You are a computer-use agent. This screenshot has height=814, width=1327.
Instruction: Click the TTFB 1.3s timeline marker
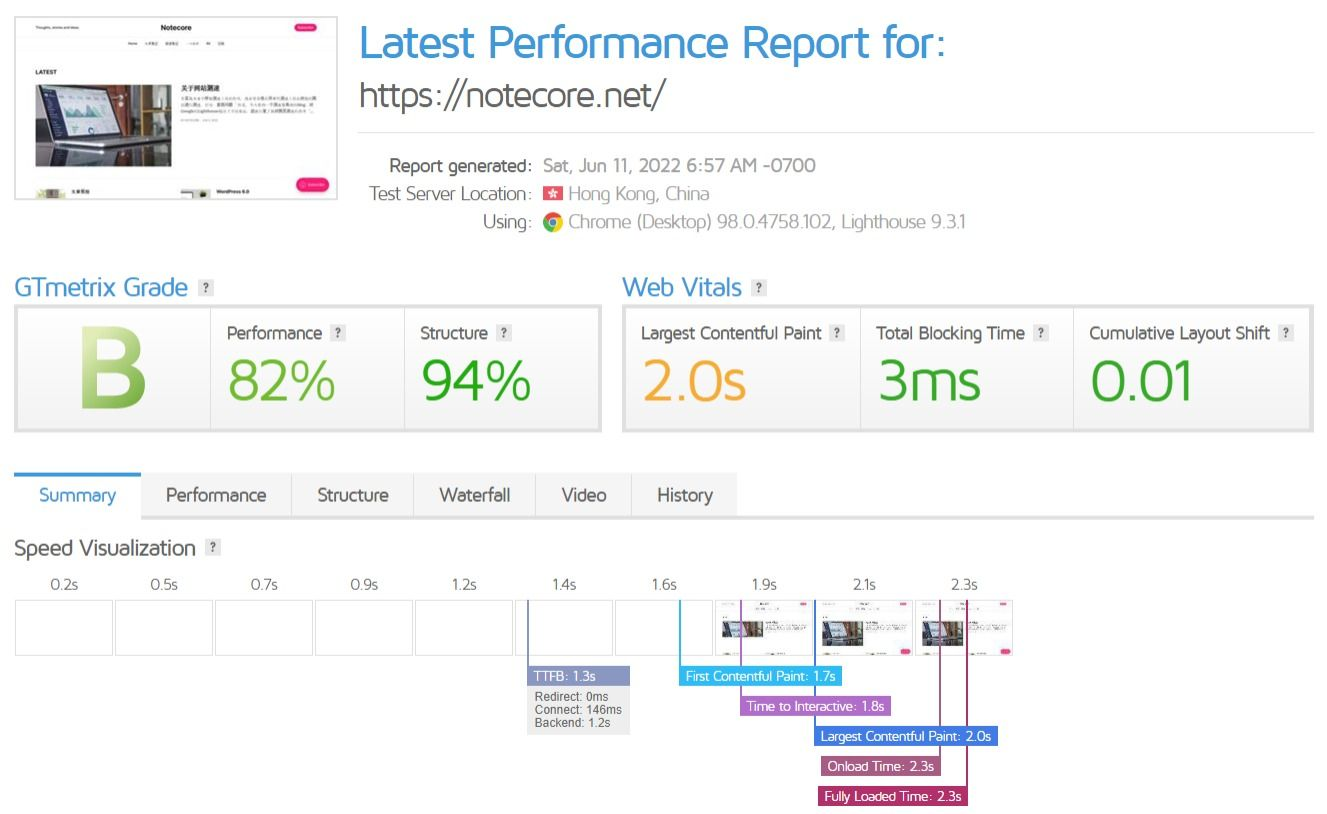578,676
